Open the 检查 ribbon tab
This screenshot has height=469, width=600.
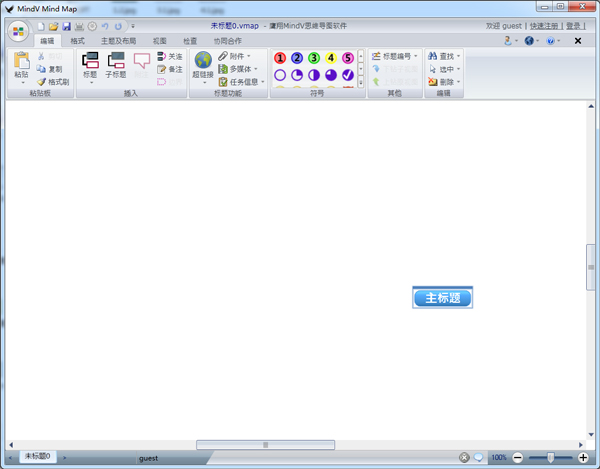coord(190,41)
